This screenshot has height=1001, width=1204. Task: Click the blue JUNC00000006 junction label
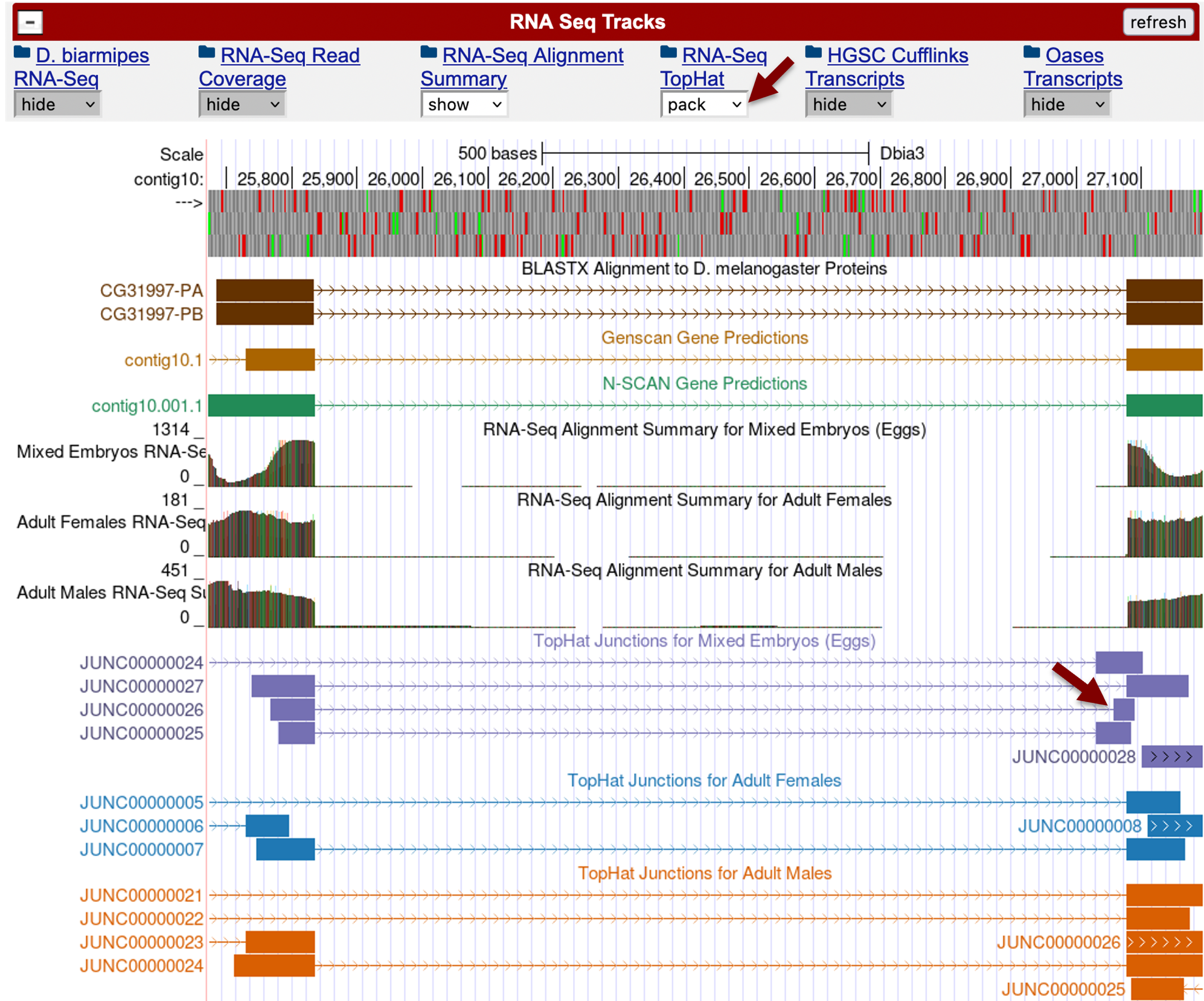click(142, 826)
